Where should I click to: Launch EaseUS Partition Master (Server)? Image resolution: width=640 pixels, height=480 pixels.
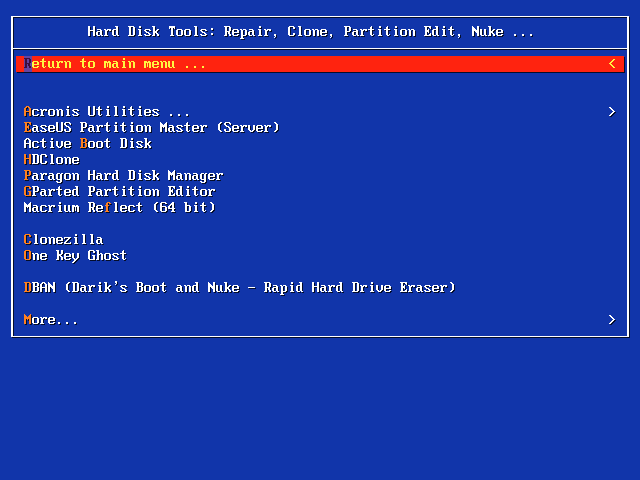click(151, 127)
